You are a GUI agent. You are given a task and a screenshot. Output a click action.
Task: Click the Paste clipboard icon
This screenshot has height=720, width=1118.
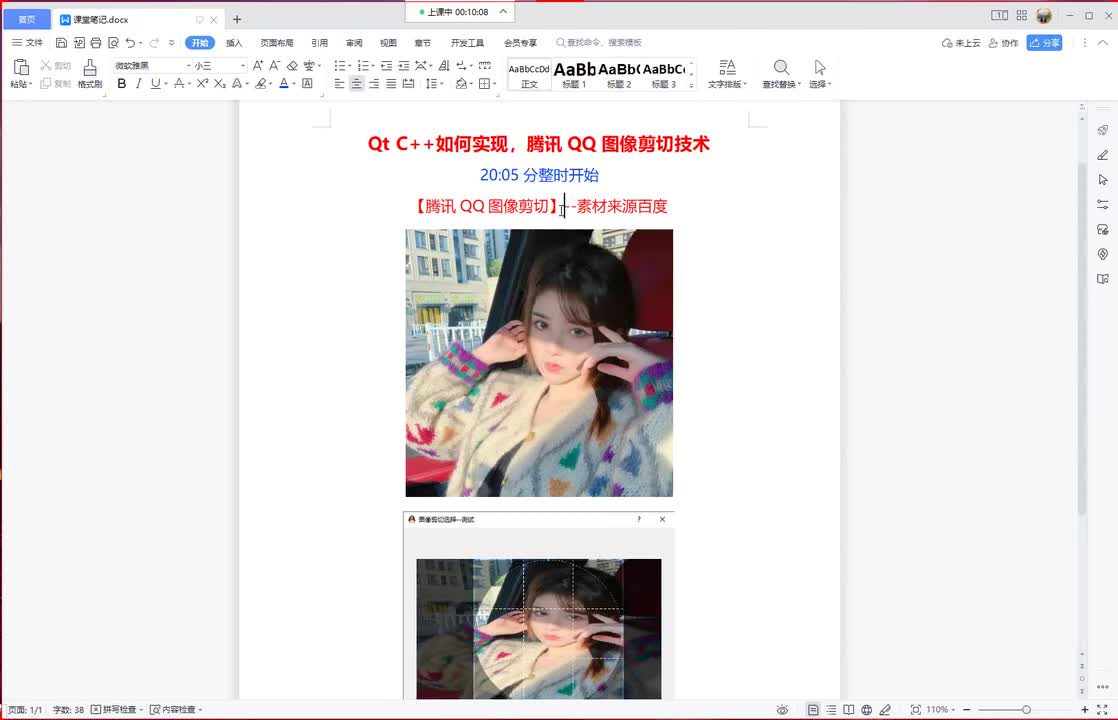(x=21, y=68)
